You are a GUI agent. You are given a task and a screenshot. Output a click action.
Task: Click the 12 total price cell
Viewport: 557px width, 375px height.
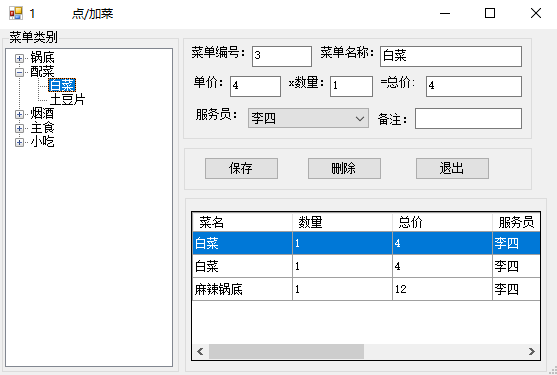coord(442,289)
